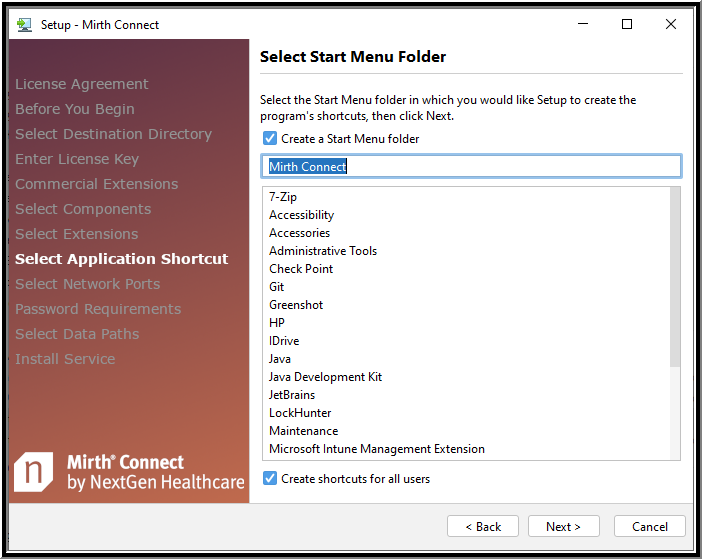Click the Select Components step

click(83, 209)
